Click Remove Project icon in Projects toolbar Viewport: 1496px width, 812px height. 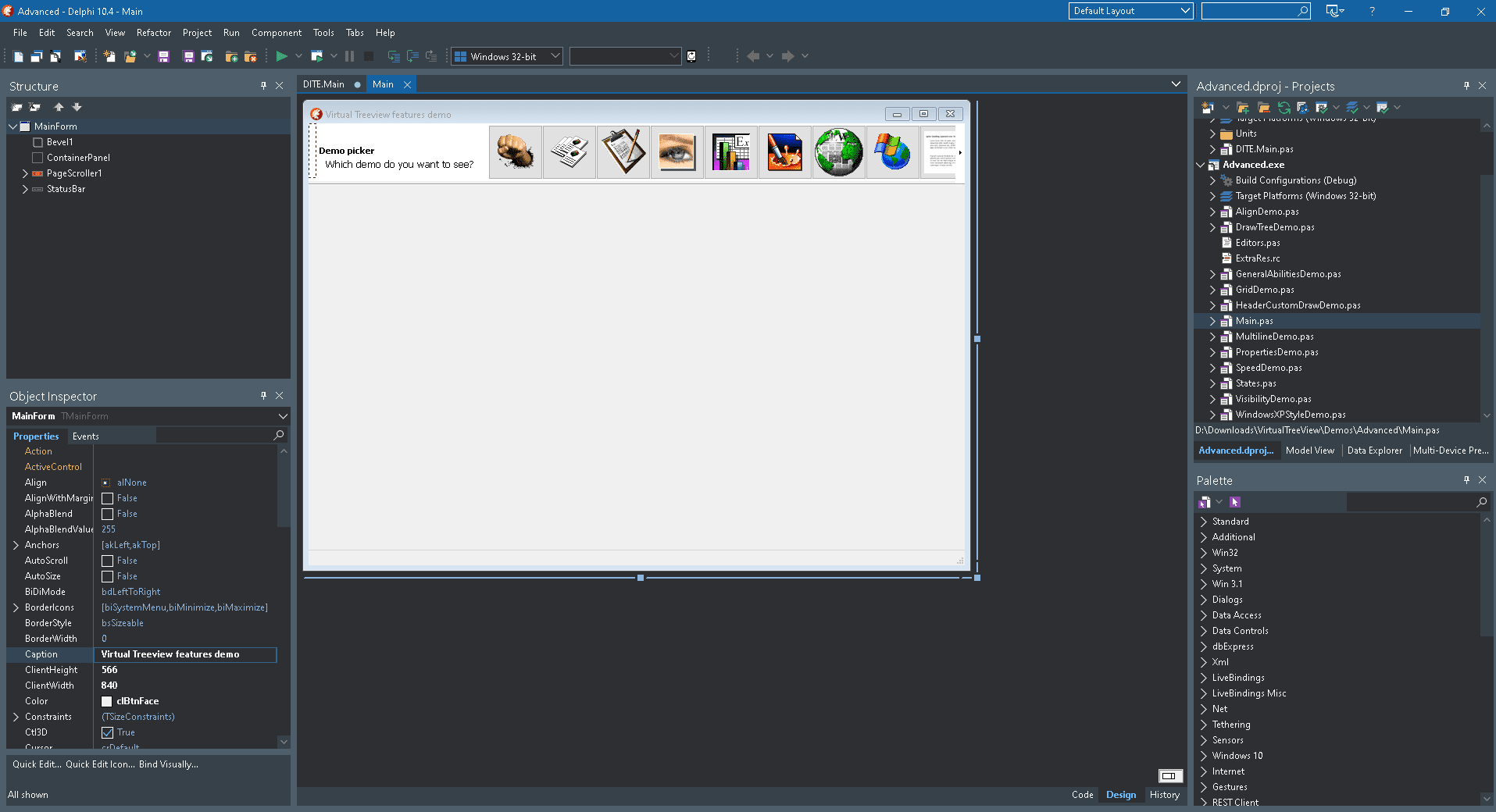(x=1263, y=108)
